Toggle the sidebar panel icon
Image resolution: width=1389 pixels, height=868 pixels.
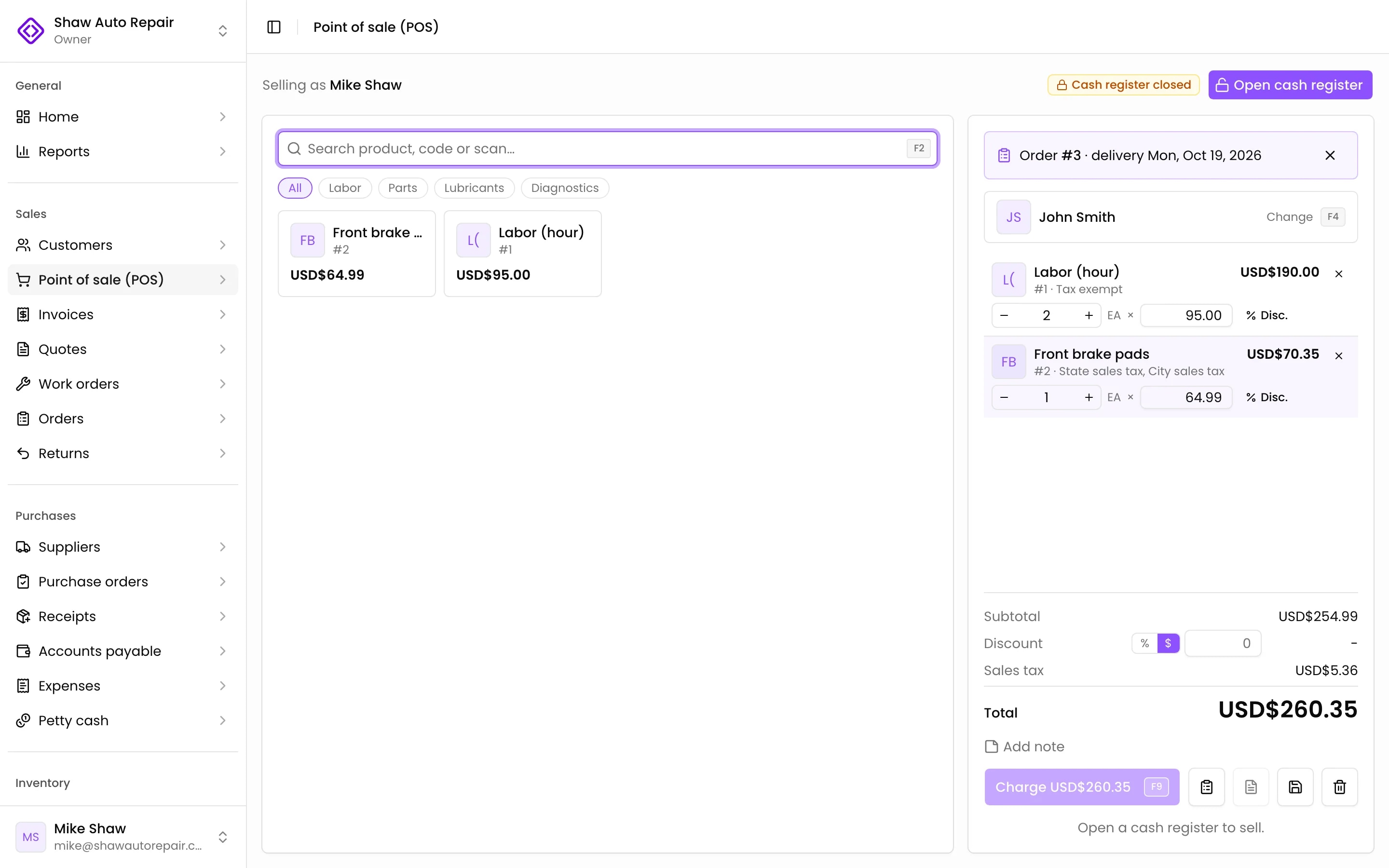click(x=274, y=27)
